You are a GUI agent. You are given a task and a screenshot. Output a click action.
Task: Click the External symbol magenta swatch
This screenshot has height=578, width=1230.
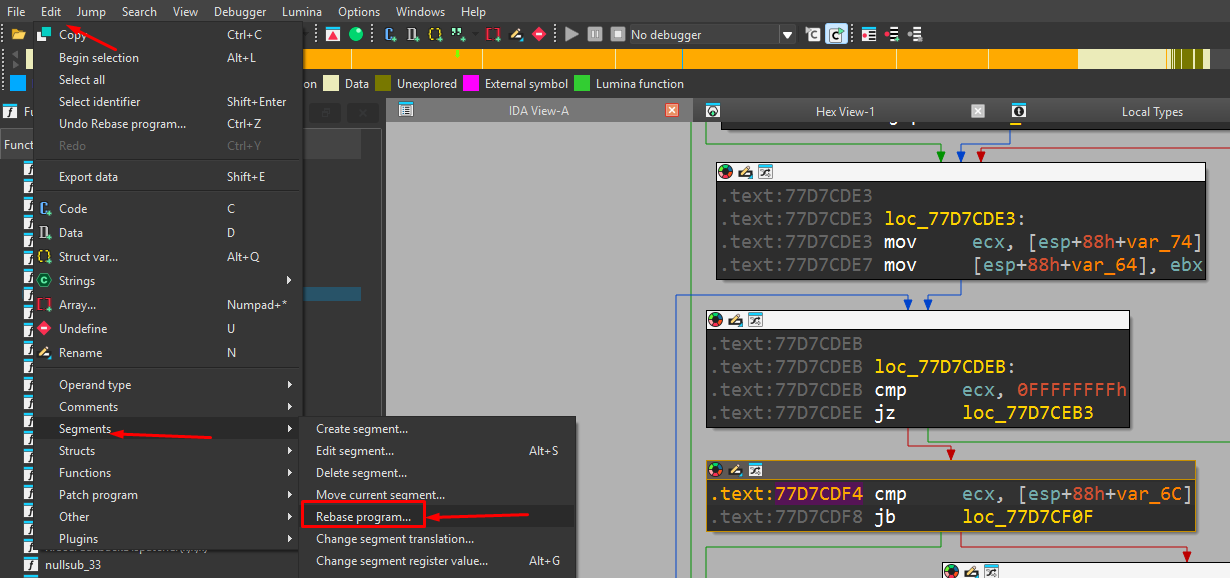[471, 84]
